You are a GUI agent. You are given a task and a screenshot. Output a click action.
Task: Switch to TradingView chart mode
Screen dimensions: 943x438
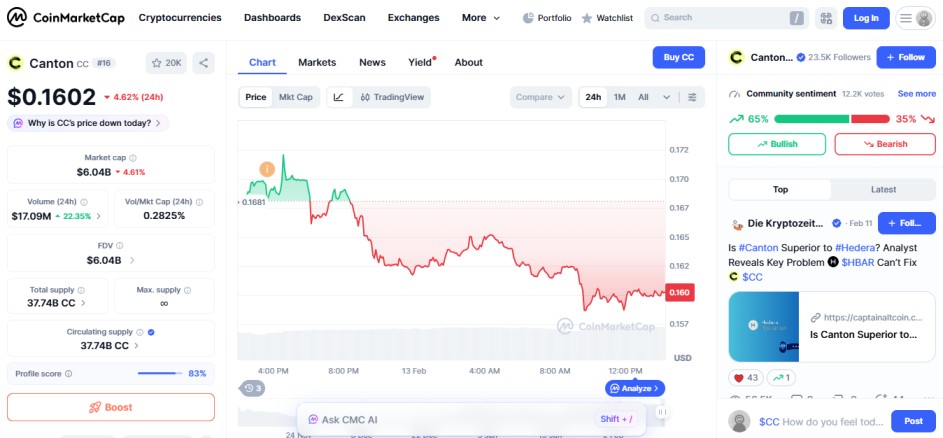[393, 97]
